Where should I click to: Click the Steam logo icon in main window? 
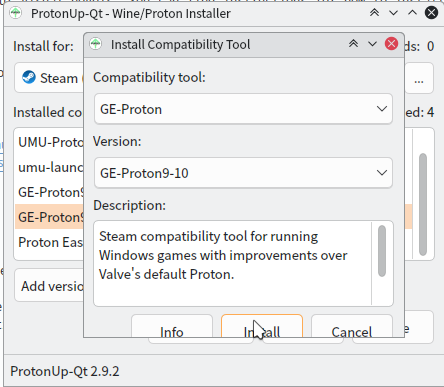29,77
